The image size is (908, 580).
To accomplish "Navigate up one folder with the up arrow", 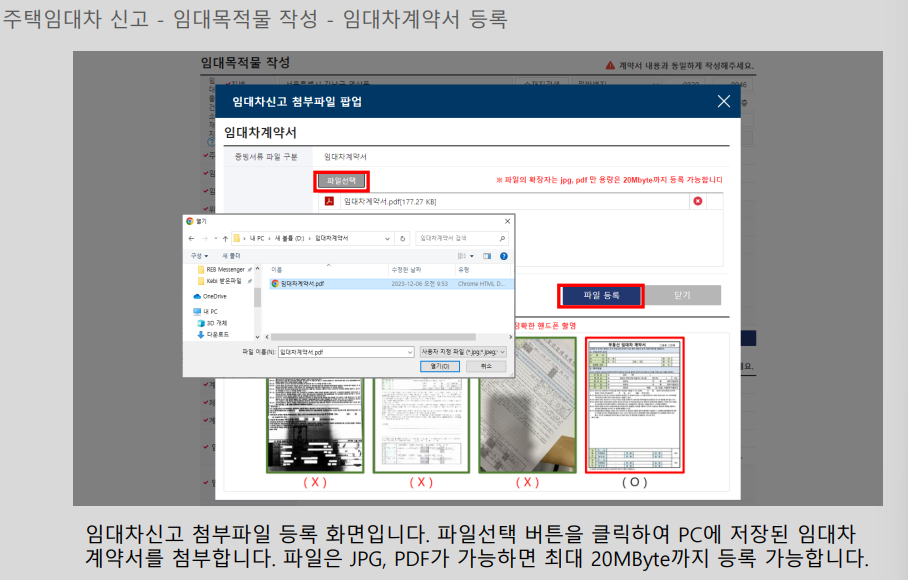I will click(x=224, y=238).
